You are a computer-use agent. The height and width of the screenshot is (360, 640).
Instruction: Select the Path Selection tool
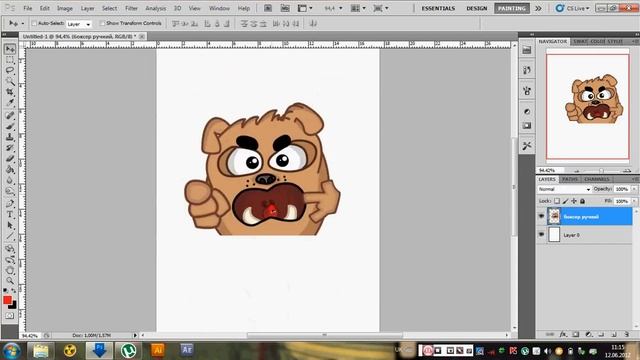[10, 225]
